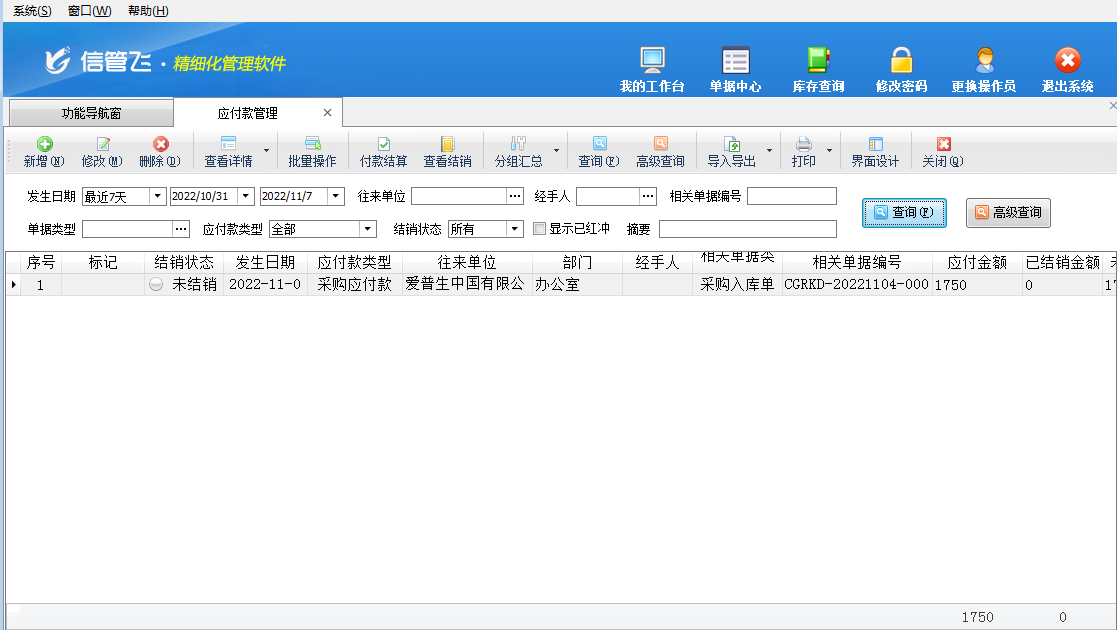Image resolution: width=1117 pixels, height=630 pixels.
Task: Click the blue 查询 search button
Action: [x=904, y=212]
